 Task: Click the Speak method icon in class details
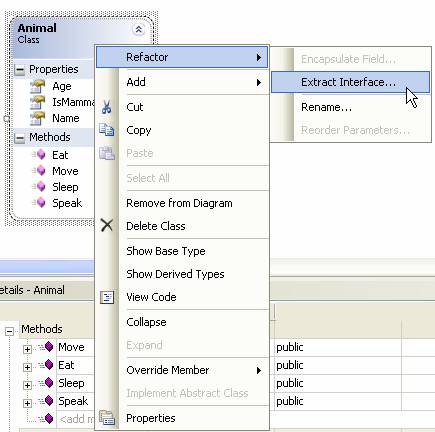click(x=46, y=401)
